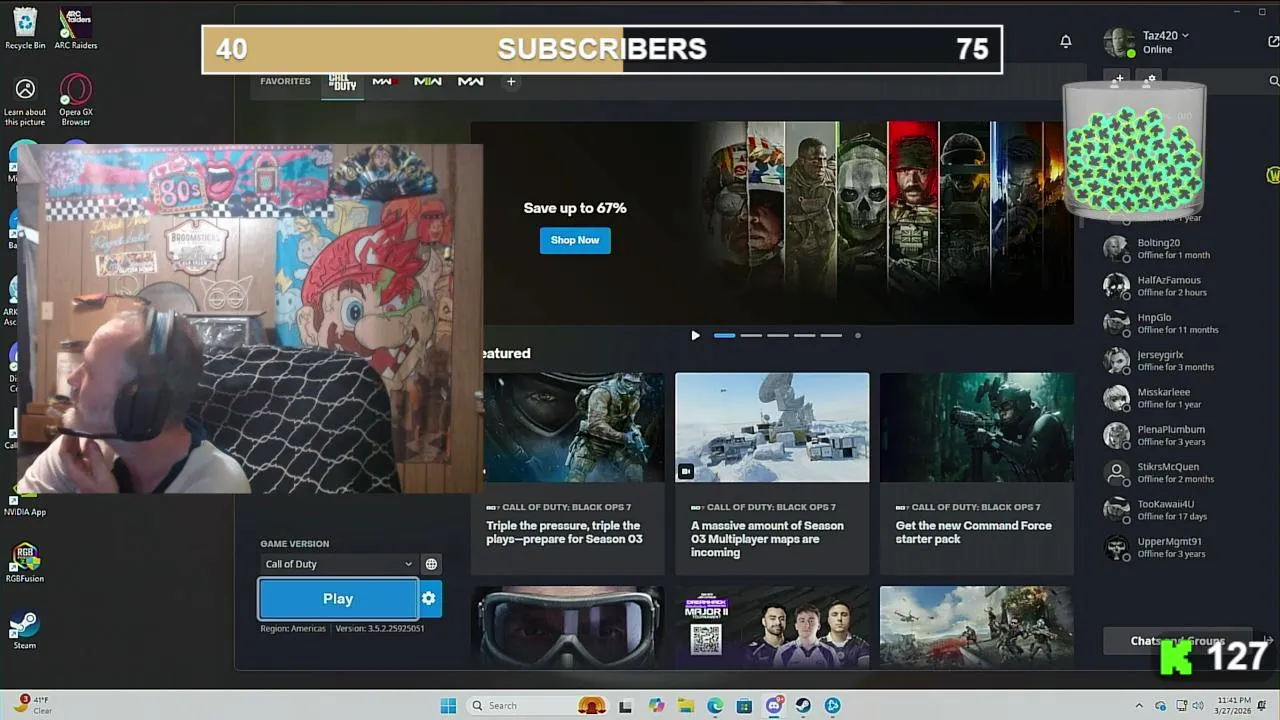1280x720 pixels.
Task: Open Recycle Bin on the desktop
Action: coord(25,28)
